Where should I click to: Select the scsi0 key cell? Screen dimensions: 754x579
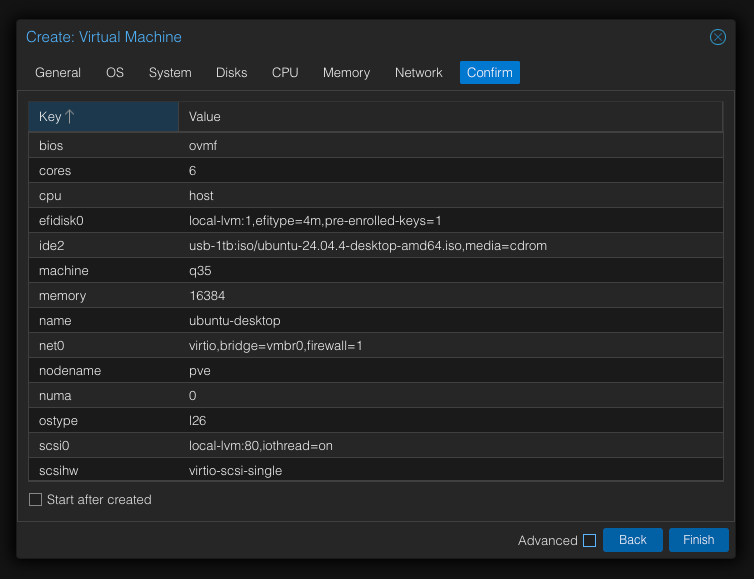coord(103,446)
